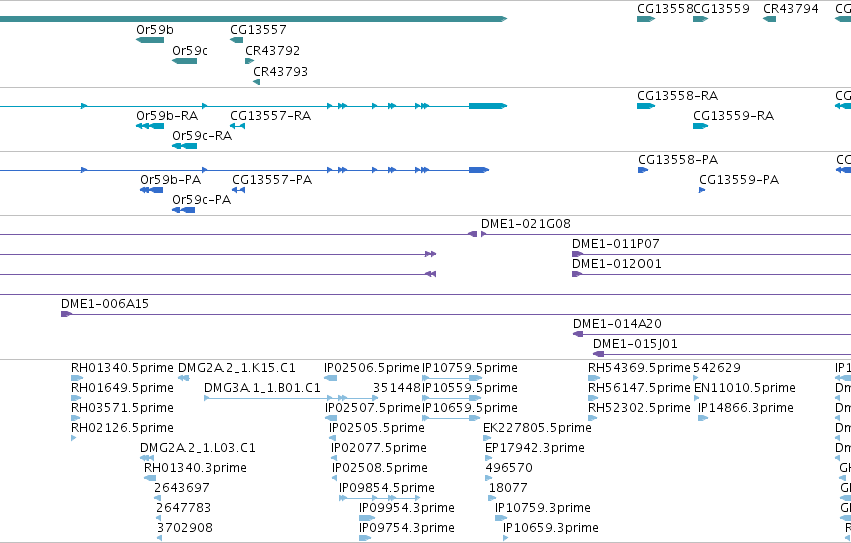Select the DME1-015J01 clone start glyph
The height and width of the screenshot is (543, 851).
point(598,354)
